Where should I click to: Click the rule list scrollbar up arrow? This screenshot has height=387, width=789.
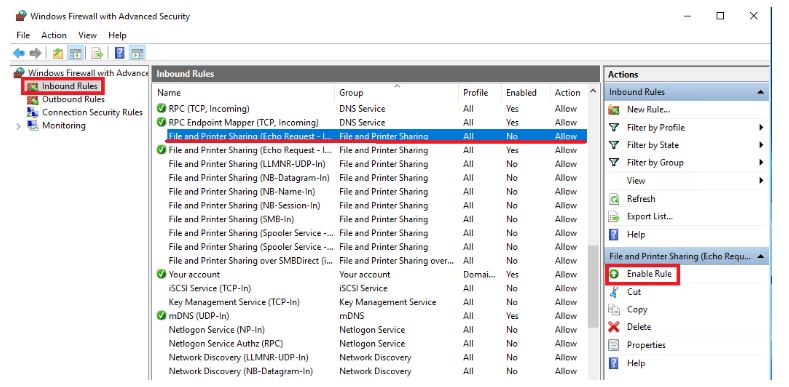(x=593, y=92)
